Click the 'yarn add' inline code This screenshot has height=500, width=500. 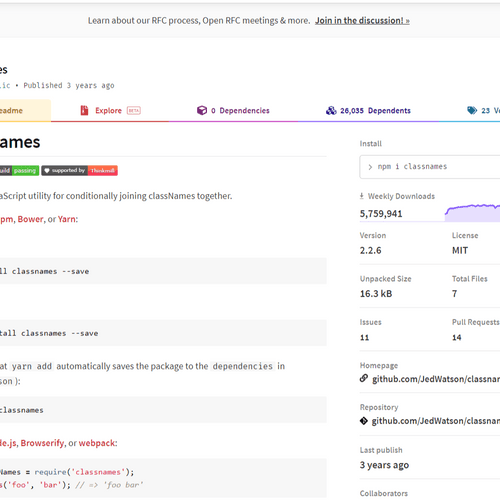pos(32,366)
